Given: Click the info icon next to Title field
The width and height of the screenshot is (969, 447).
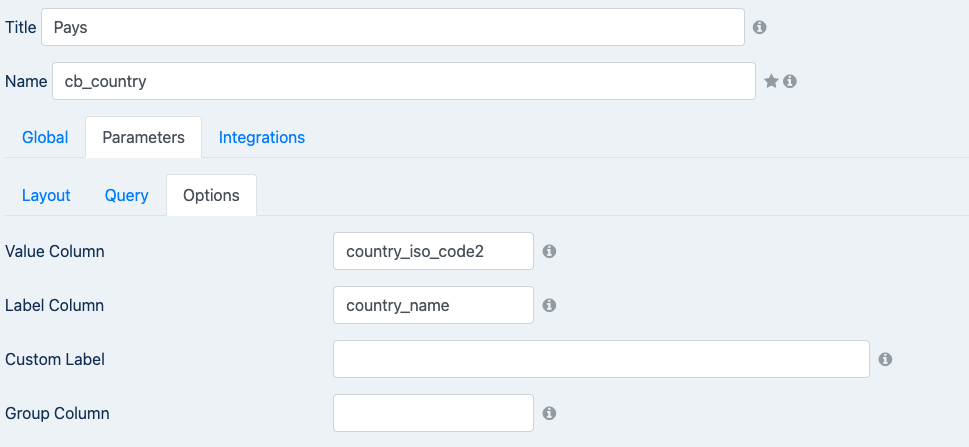Looking at the screenshot, I should [x=760, y=27].
